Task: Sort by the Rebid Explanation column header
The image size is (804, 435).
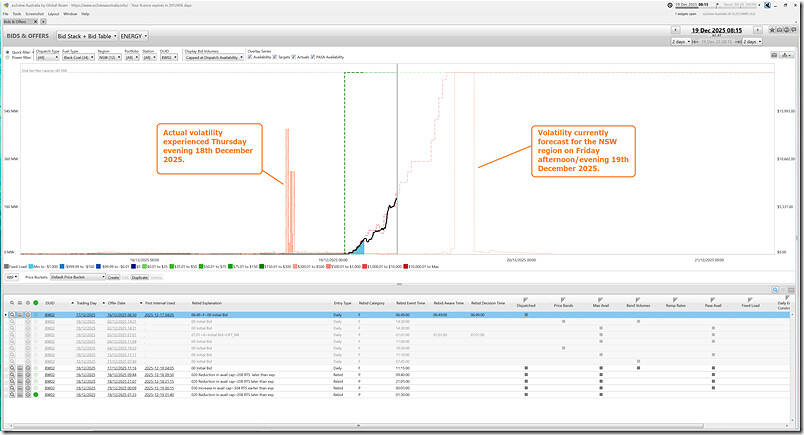Action: (206, 301)
